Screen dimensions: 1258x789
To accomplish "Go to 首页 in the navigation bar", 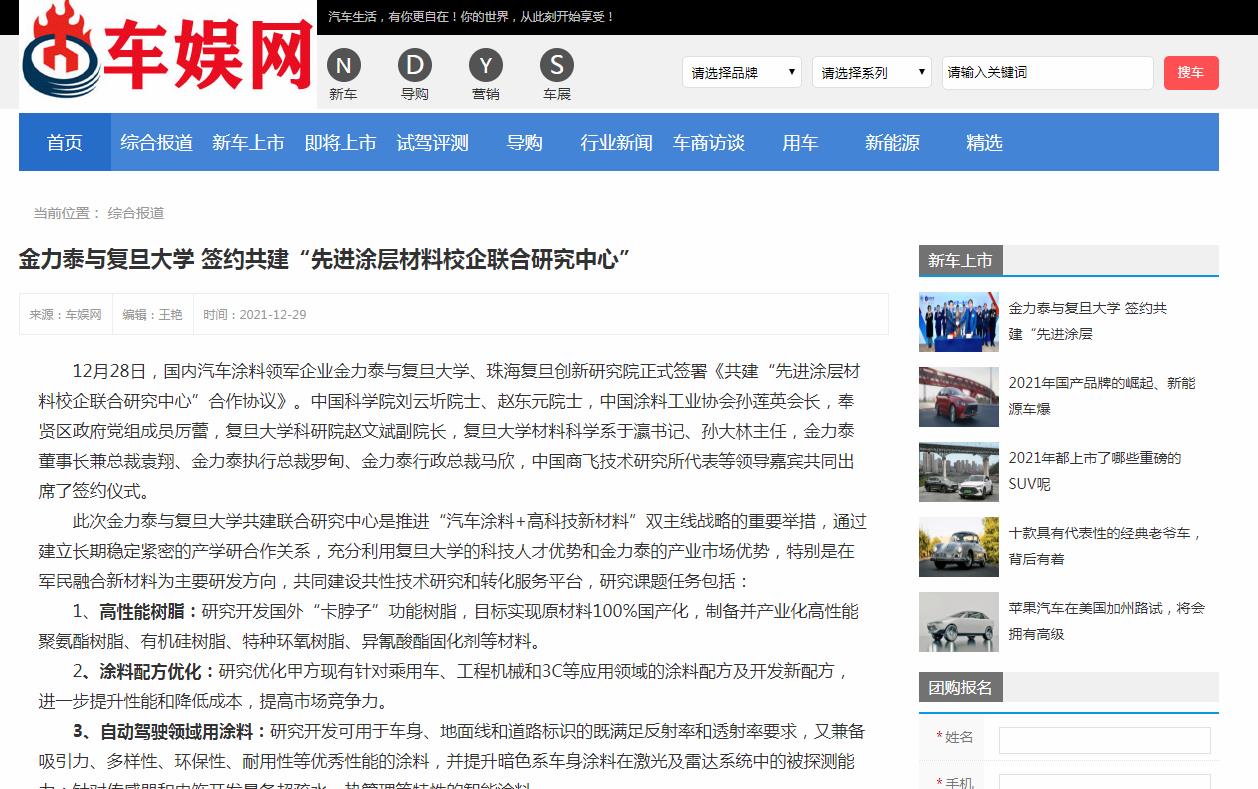I will click(x=65, y=142).
